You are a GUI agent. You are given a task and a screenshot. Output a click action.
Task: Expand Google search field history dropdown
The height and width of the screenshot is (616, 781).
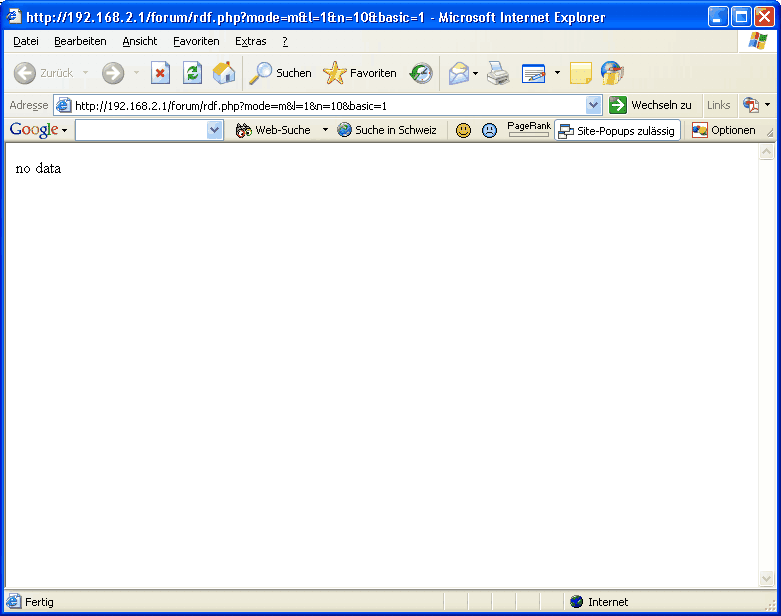pyautogui.click(x=215, y=130)
